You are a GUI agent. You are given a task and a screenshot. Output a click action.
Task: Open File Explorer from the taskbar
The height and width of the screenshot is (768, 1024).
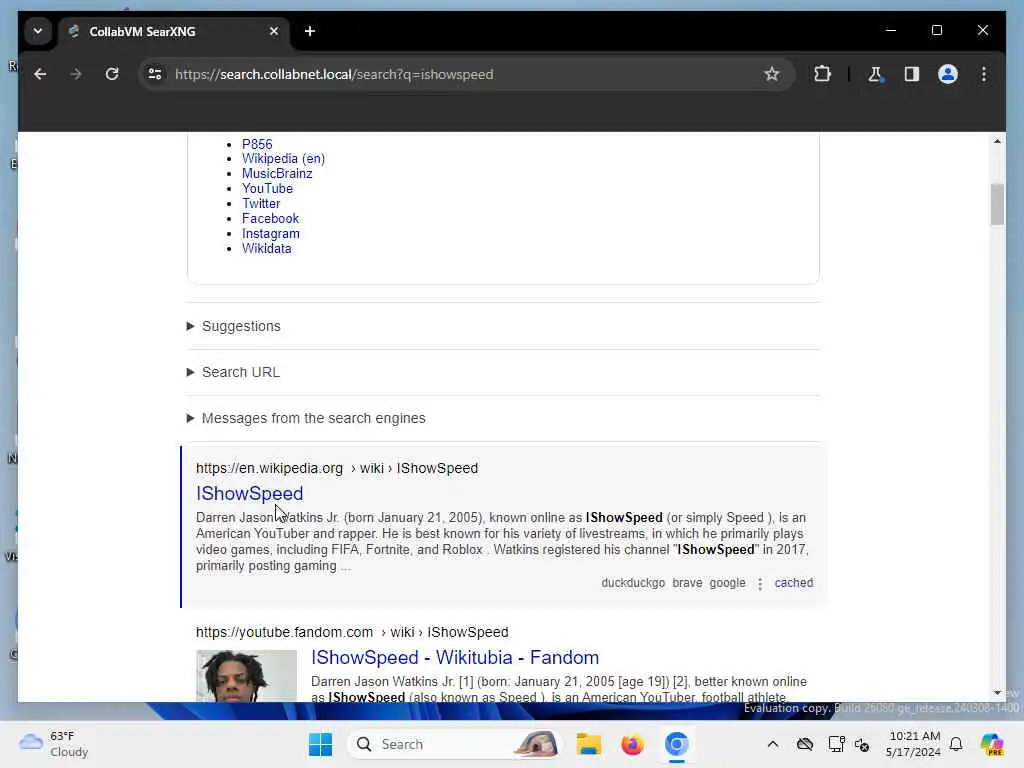[x=588, y=744]
